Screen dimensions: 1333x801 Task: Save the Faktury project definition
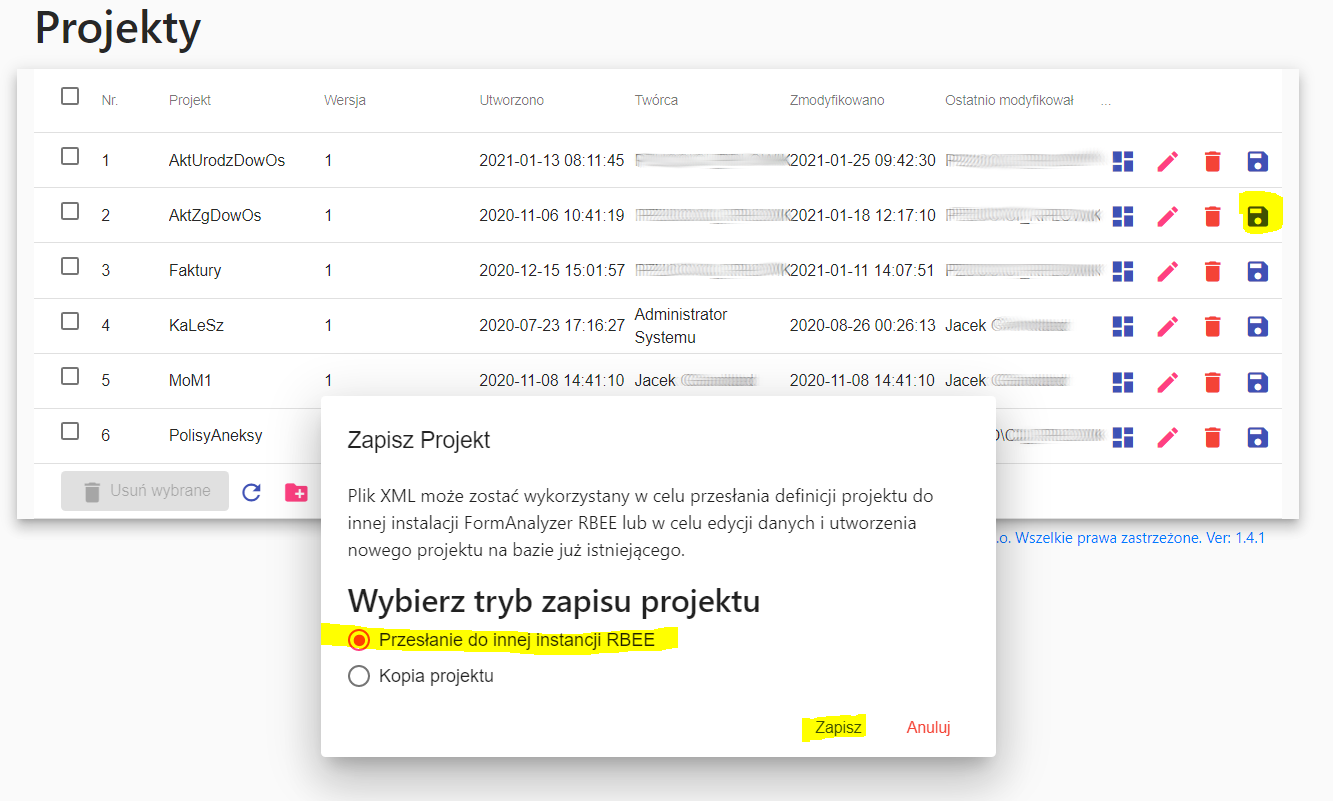coord(1257,271)
